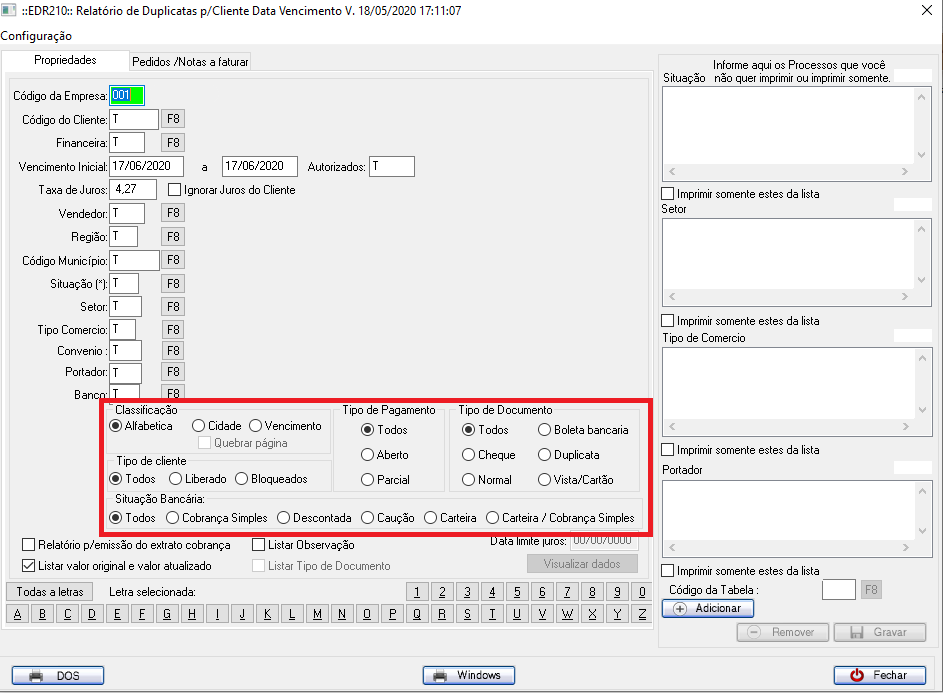Select letter M in the alphabet bar
The width and height of the screenshot is (943, 693).
[x=317, y=614]
